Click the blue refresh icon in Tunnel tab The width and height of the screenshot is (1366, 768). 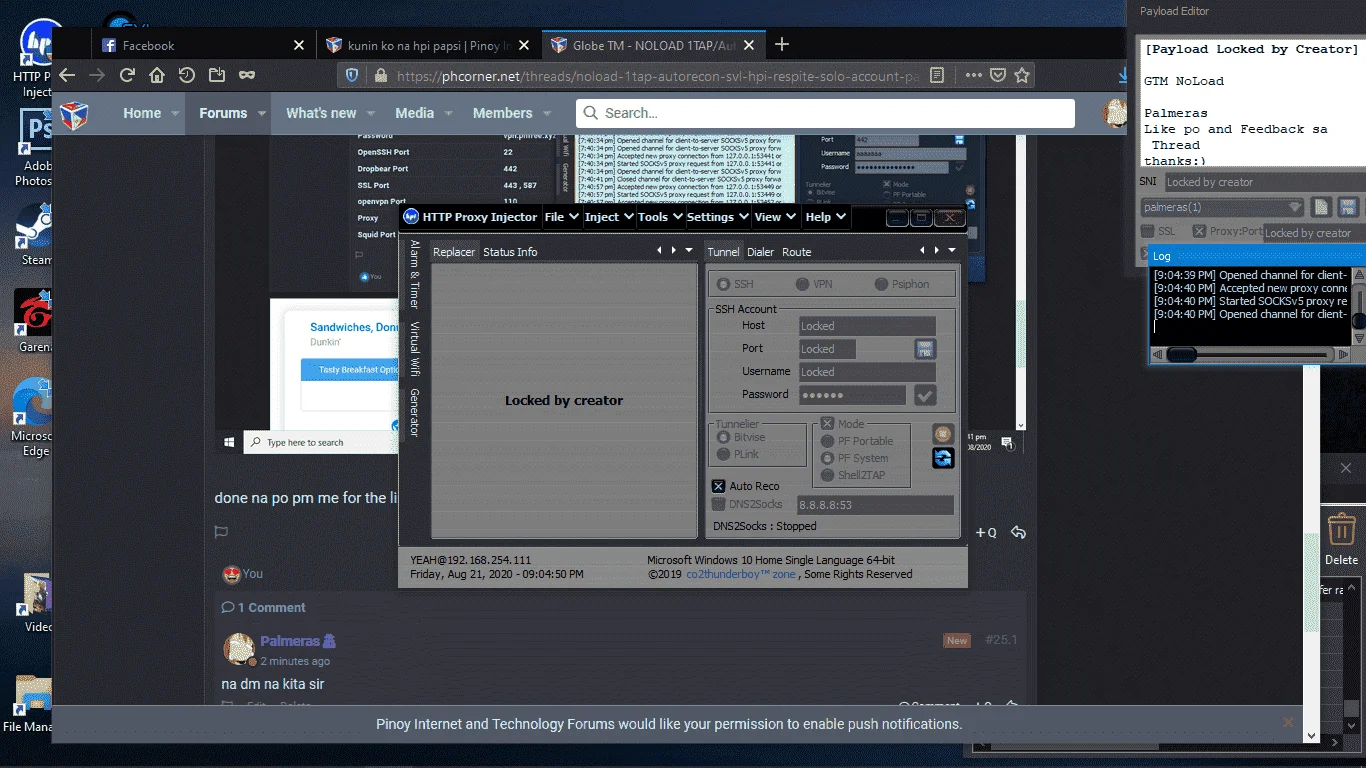(943, 458)
